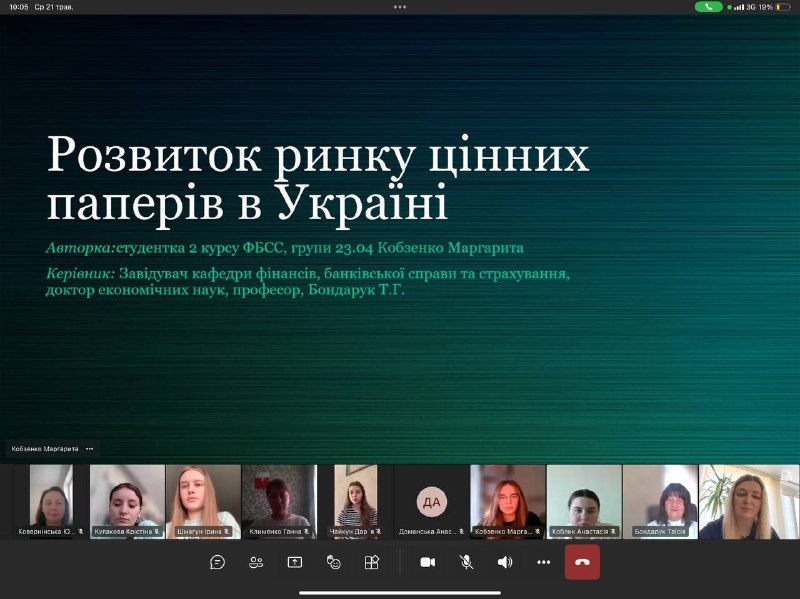Select Шмагун Ірина's video tile
The height and width of the screenshot is (599, 800).
[203, 501]
